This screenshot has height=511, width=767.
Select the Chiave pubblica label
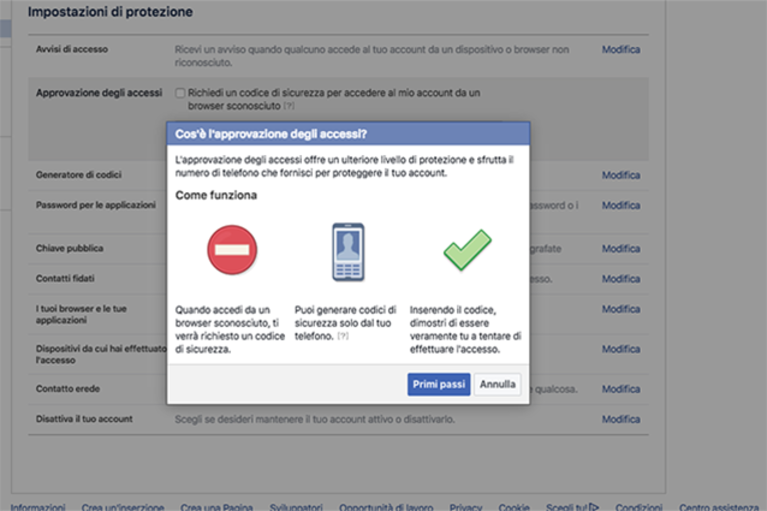tap(69, 248)
